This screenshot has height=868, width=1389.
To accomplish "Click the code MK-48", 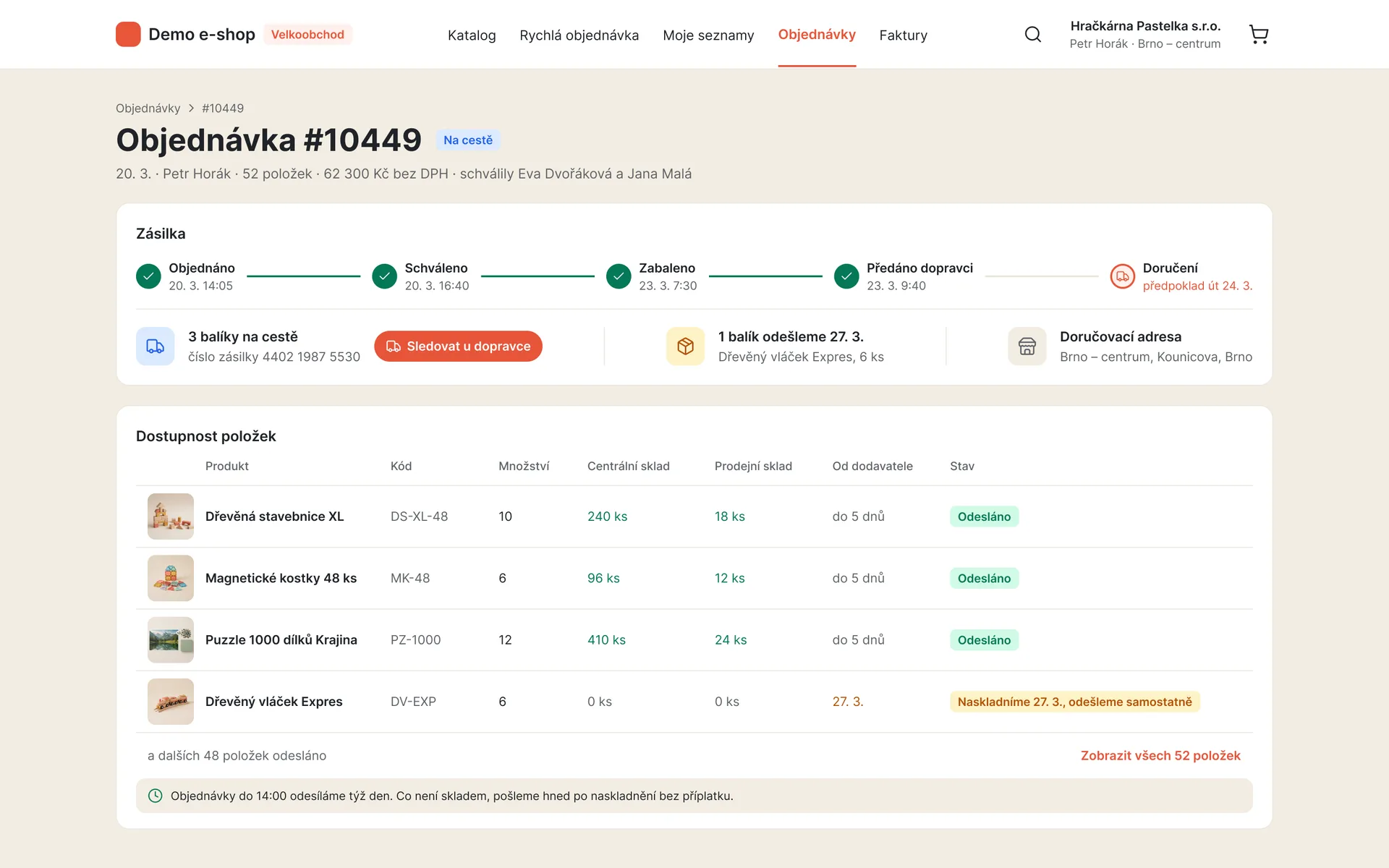I will click(410, 578).
